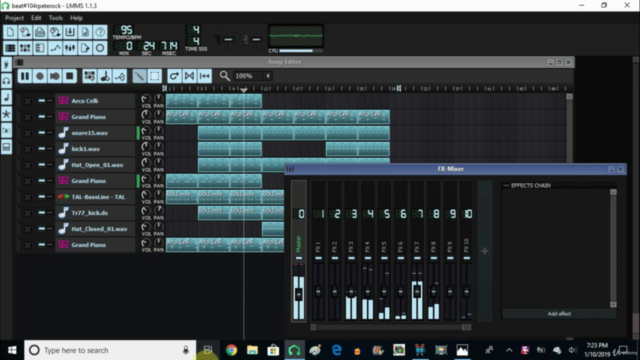The width and height of the screenshot is (640, 360).
Task: Mute the kick1.wav track
Action: point(42,149)
